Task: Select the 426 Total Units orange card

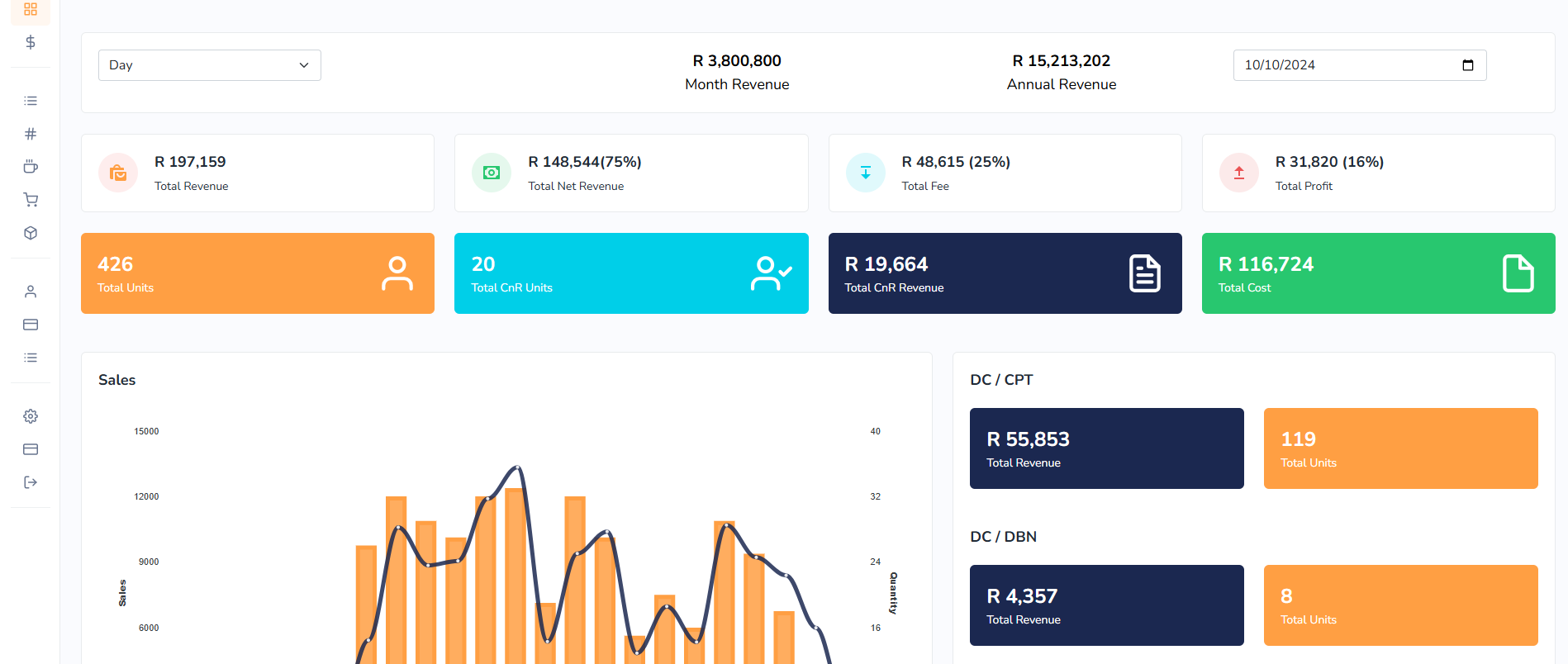Action: pos(258,273)
